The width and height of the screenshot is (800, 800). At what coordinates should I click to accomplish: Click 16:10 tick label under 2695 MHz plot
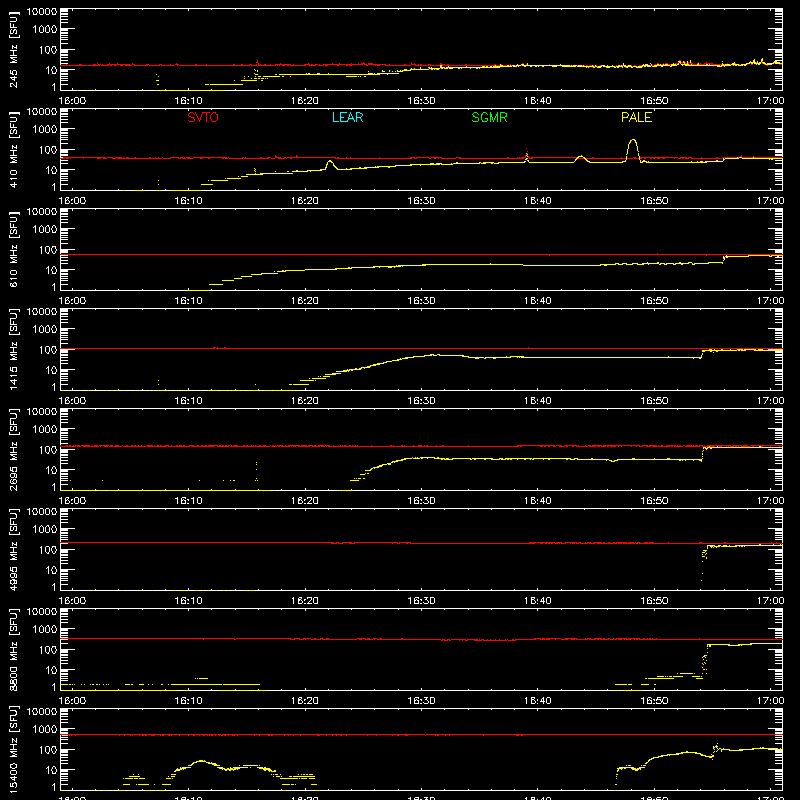(188, 501)
